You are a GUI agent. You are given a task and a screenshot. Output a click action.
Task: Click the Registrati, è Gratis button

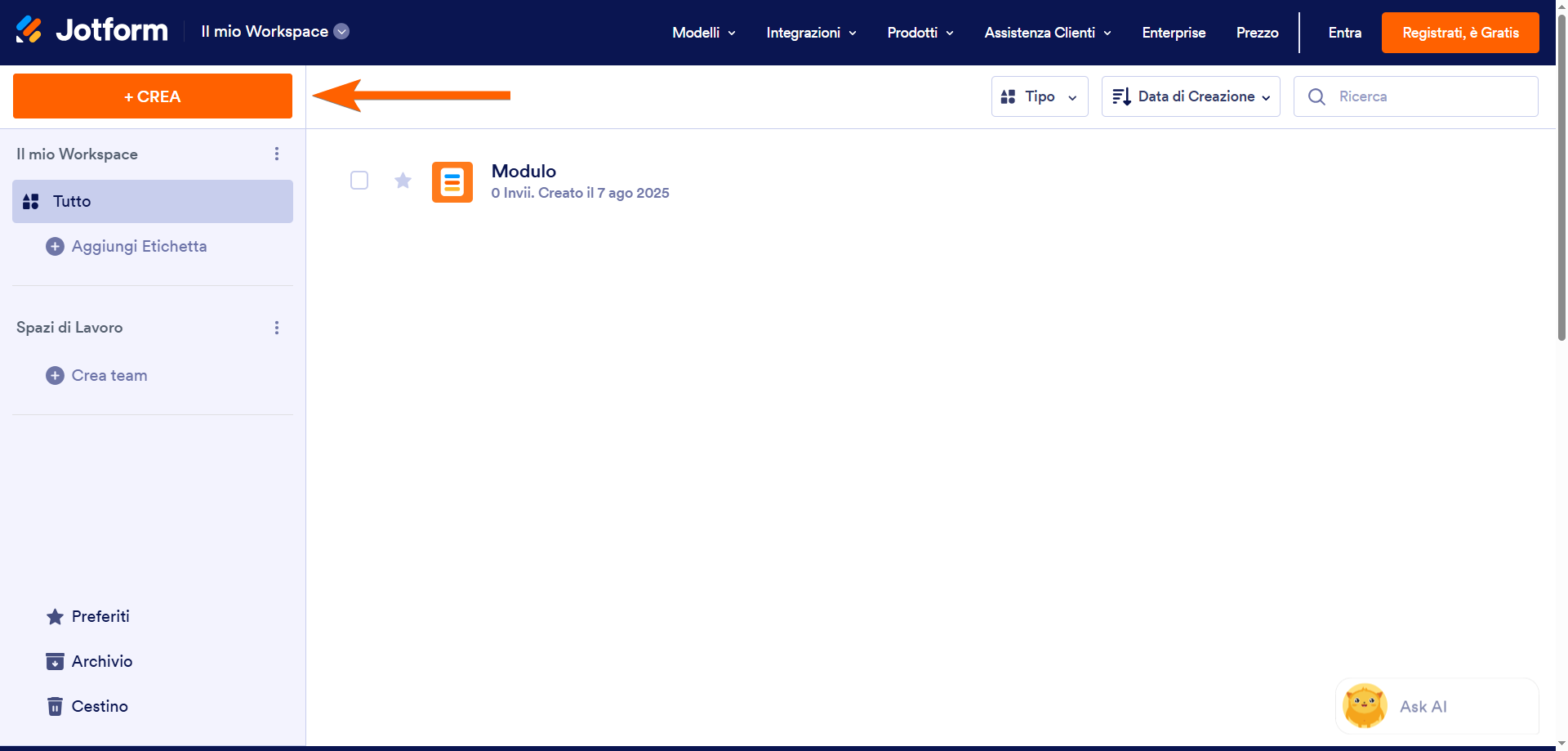(1460, 33)
